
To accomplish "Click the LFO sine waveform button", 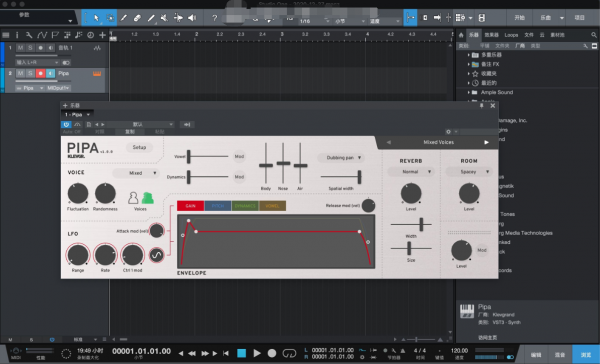I will coord(157,255).
